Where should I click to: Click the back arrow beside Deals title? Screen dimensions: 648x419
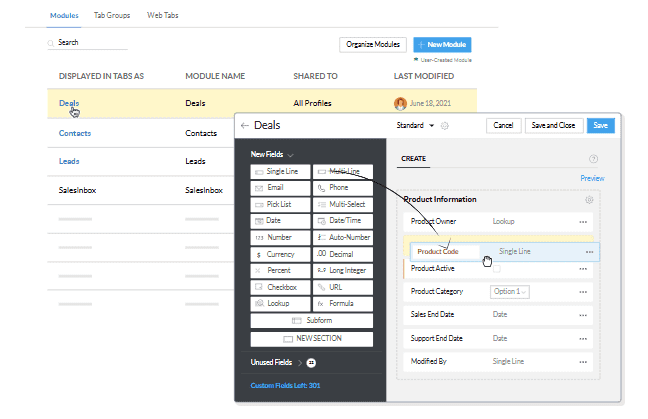245,126
